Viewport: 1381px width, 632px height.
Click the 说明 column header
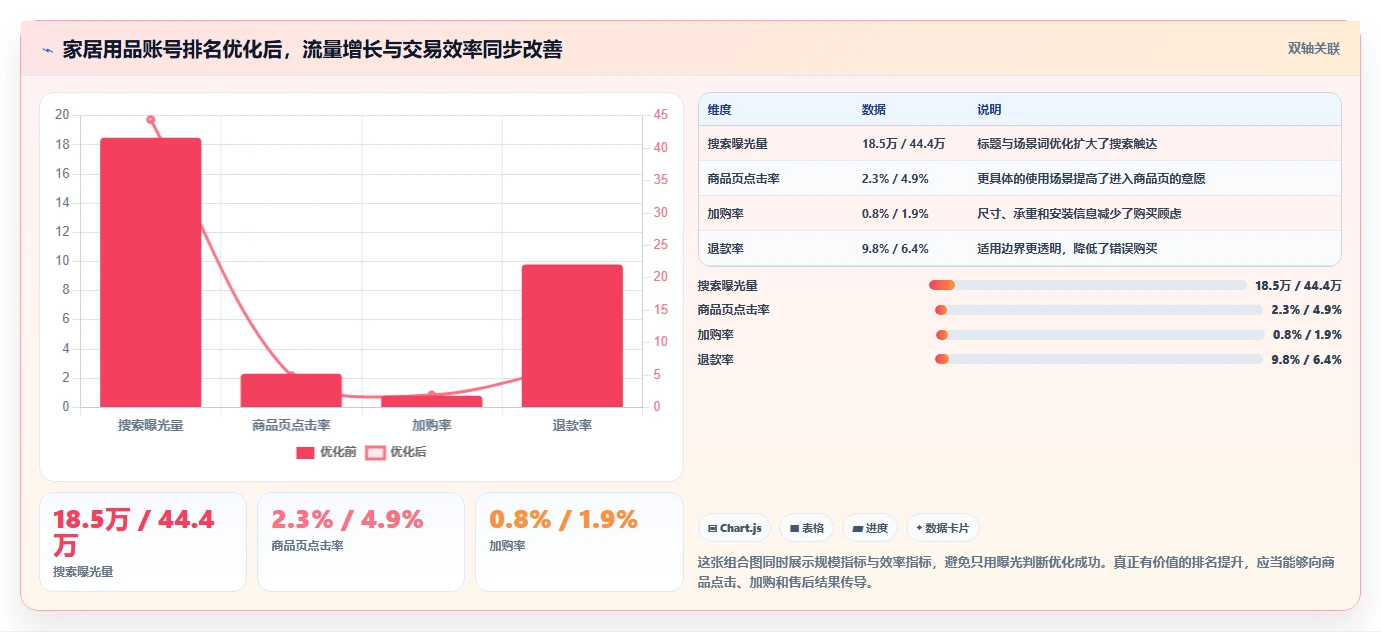(989, 110)
